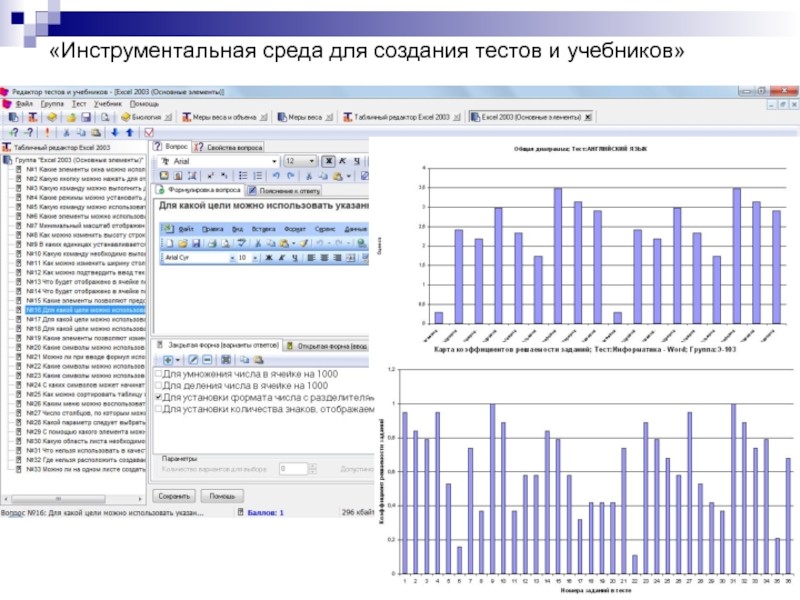Open the Arial font name dropdown
Viewport: 800px width, 600px height.
pyautogui.click(x=274, y=161)
